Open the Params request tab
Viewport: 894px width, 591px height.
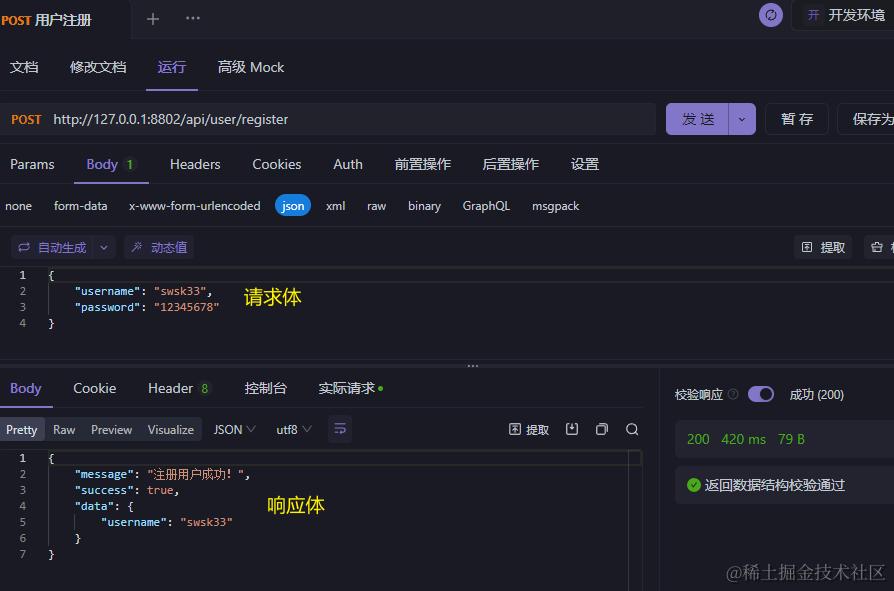pyautogui.click(x=32, y=164)
